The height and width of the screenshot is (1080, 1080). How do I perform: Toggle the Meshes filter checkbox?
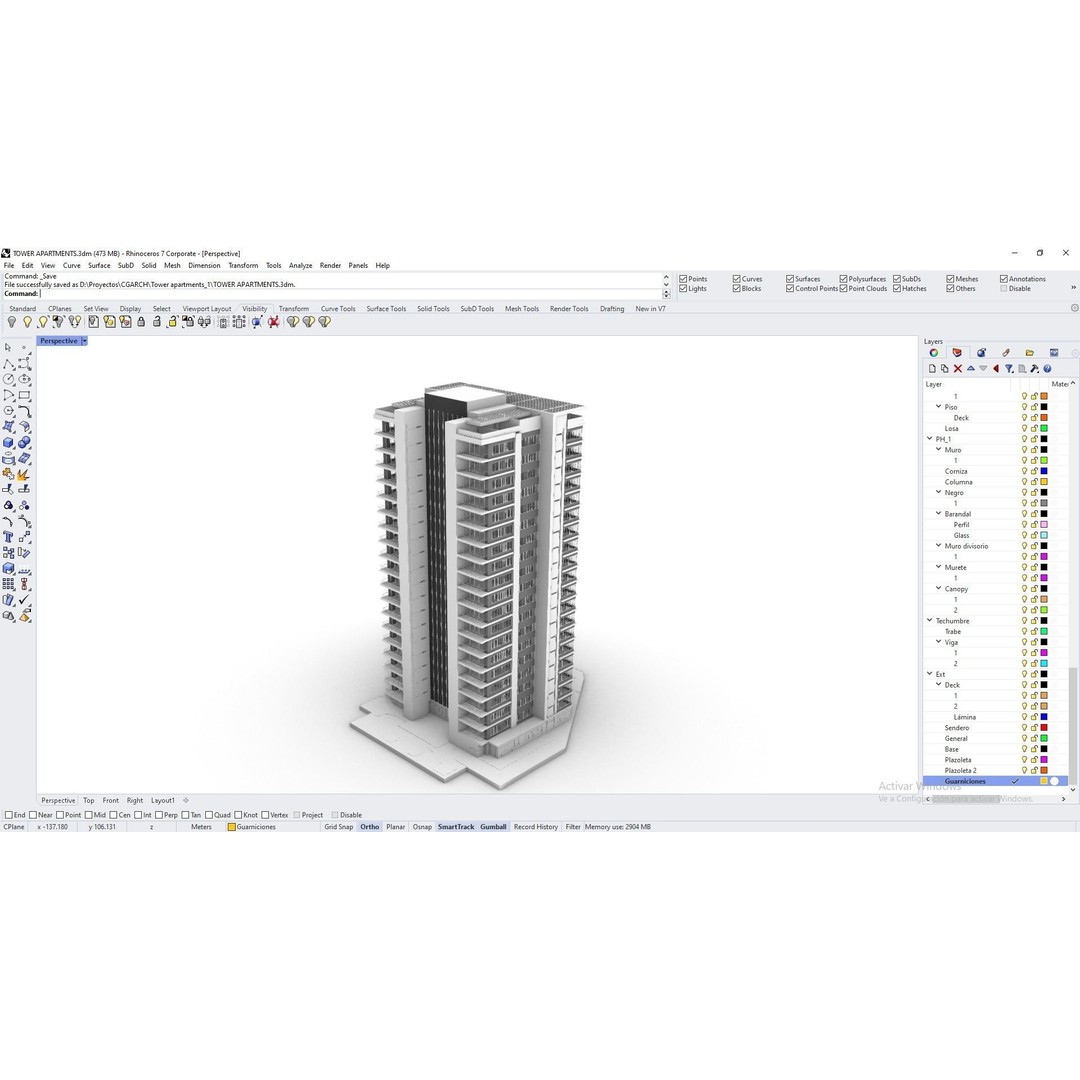950,279
